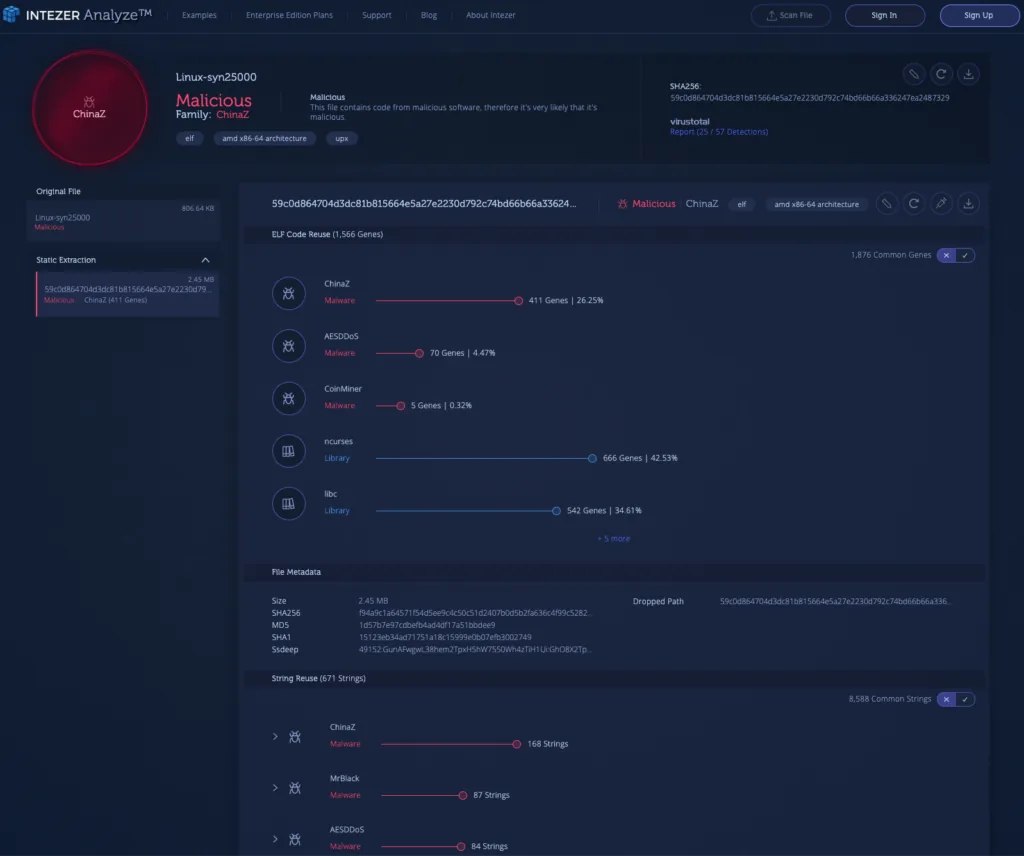Expand the MrBlack 87 Strings row
Screen dimensions: 1024x856
click(x=275, y=788)
